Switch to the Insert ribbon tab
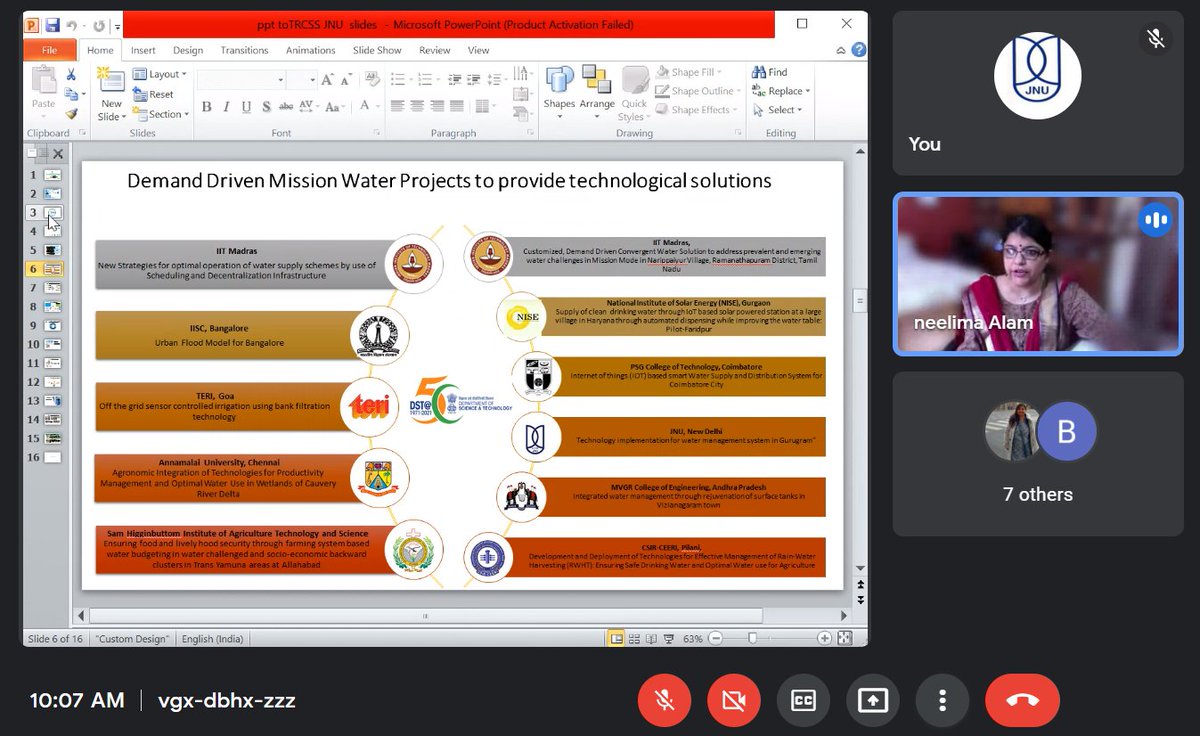 tap(143, 50)
